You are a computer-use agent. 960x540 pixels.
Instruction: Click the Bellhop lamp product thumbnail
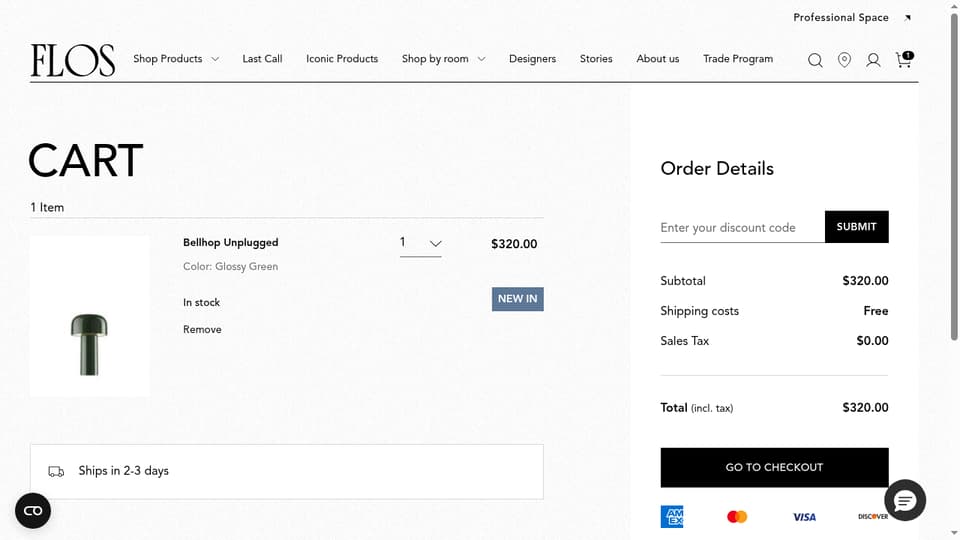pyautogui.click(x=89, y=316)
